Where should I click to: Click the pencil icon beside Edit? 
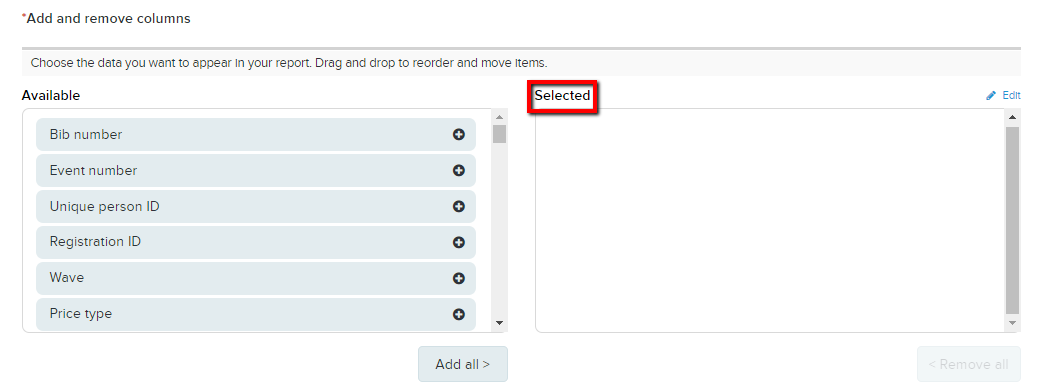(x=991, y=95)
